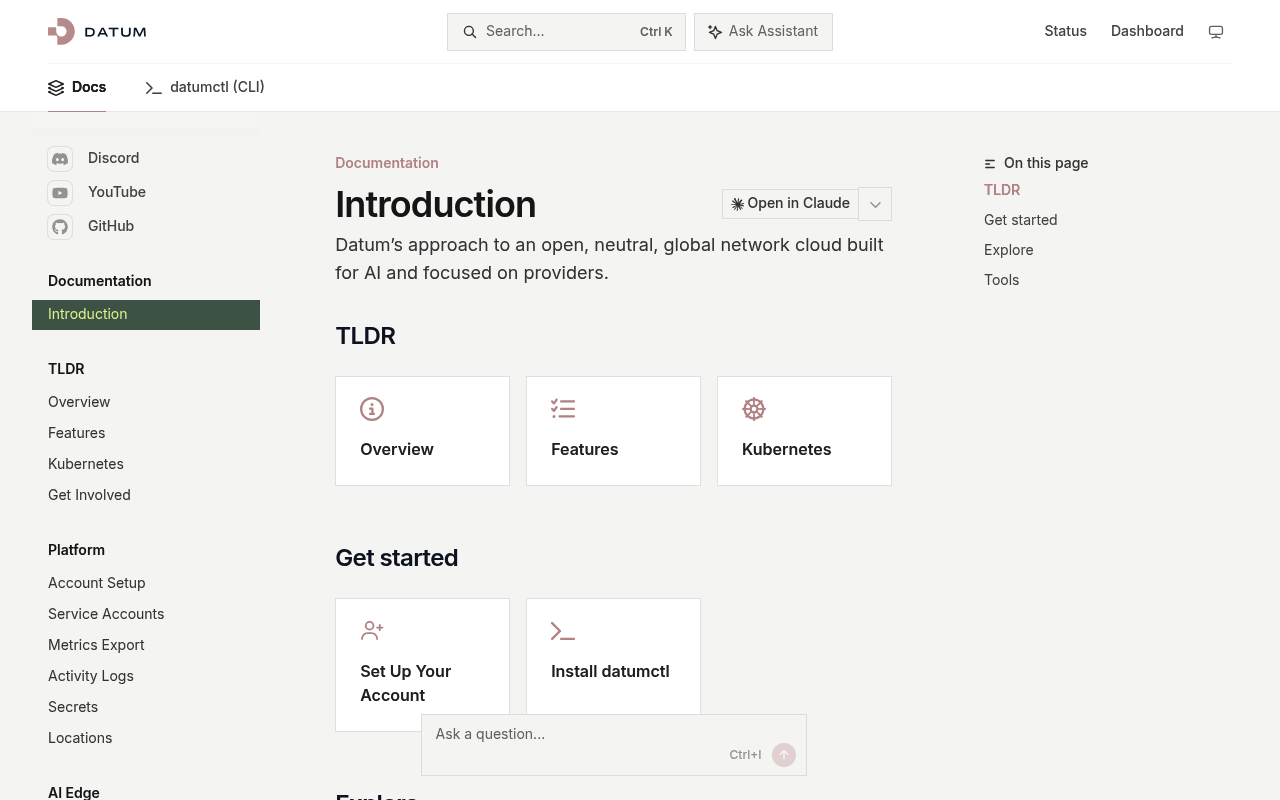Expand the dropdown next to Open in Claude
The width and height of the screenshot is (1280, 800).
tap(875, 204)
